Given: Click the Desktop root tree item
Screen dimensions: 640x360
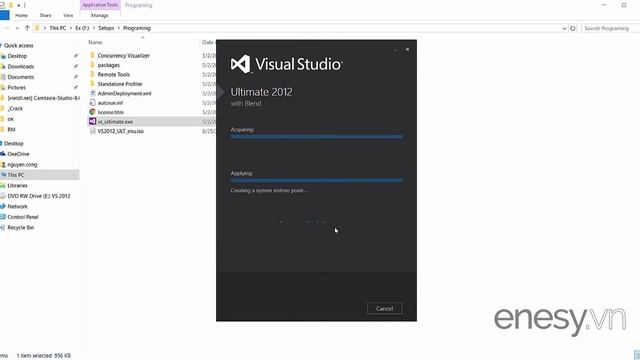Looking at the screenshot, I should pyautogui.click(x=14, y=143).
